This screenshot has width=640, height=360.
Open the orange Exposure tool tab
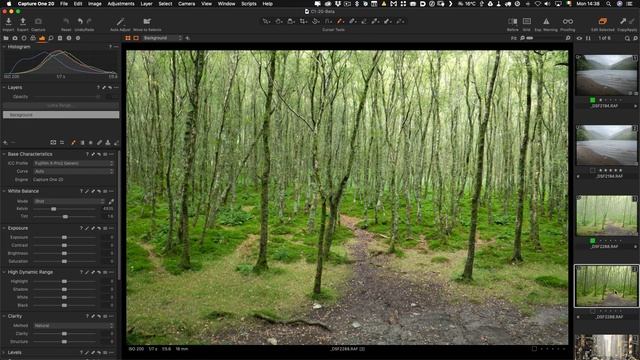point(42,38)
